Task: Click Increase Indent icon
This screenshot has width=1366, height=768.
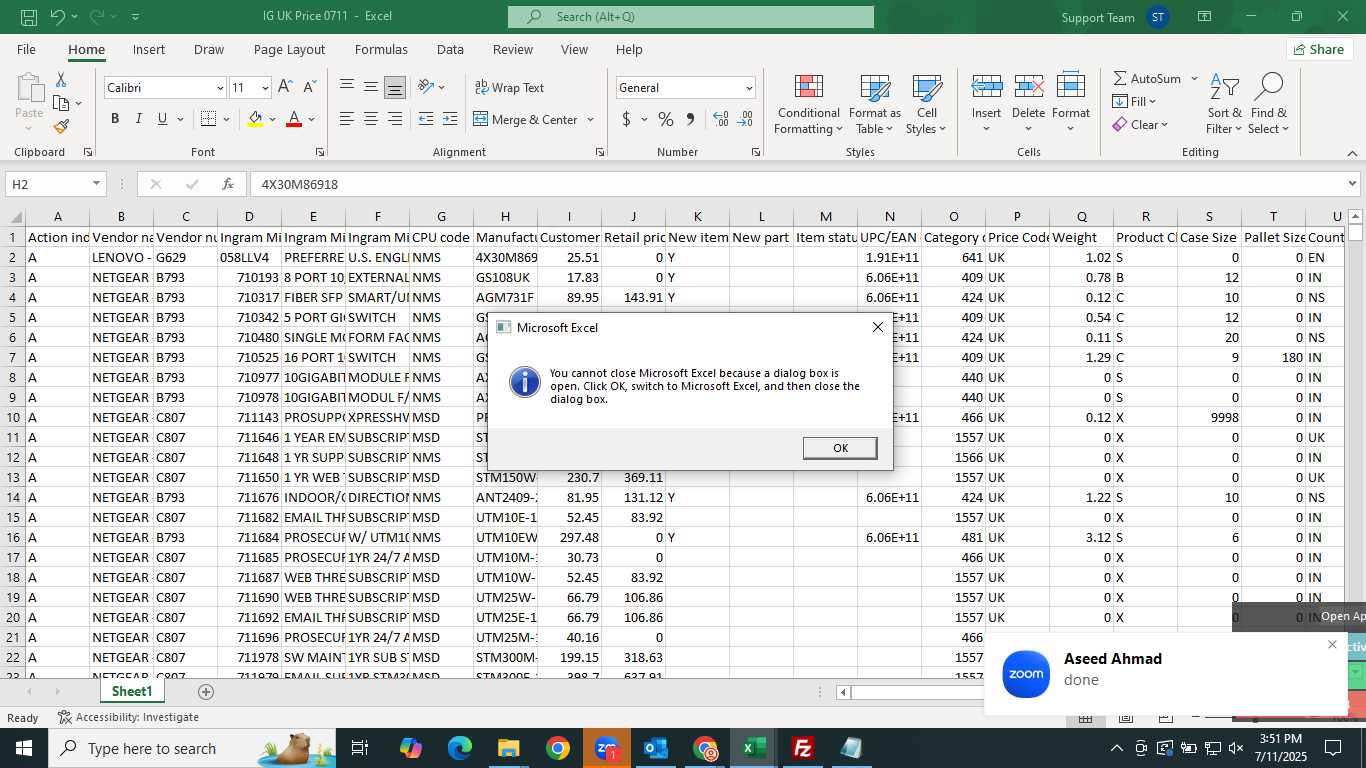Action: 450,119
